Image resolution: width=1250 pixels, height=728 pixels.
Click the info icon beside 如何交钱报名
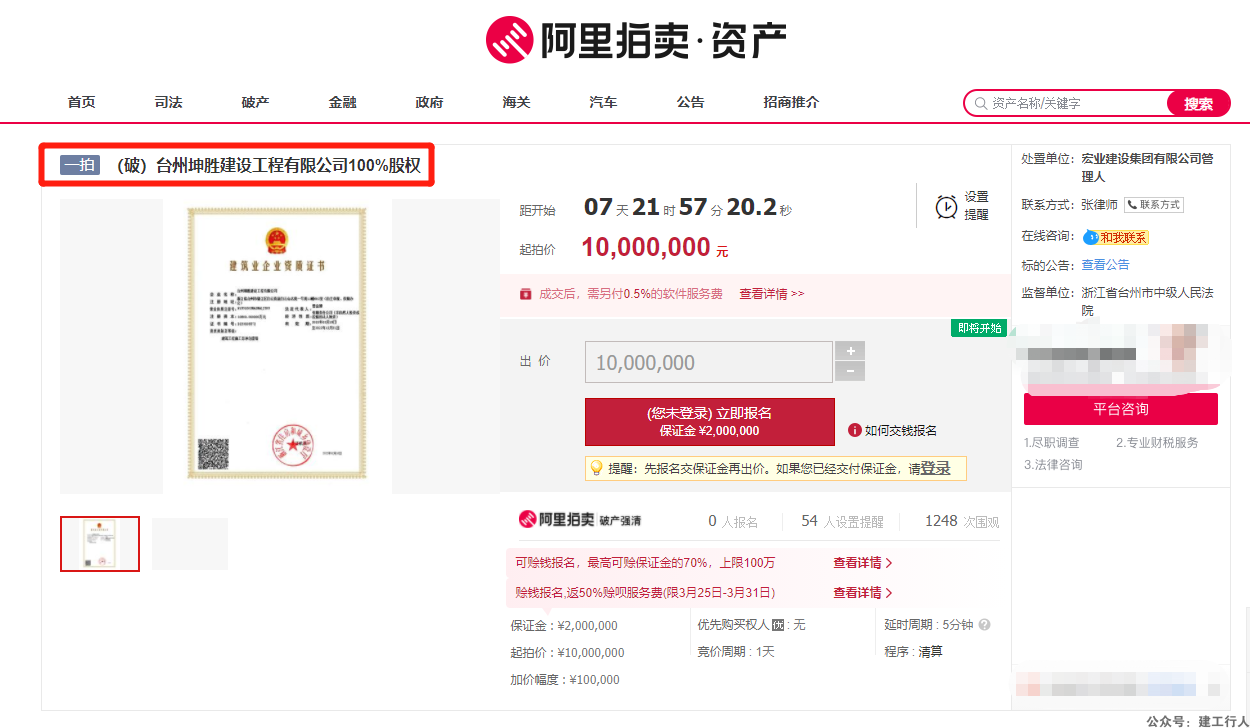click(855, 430)
